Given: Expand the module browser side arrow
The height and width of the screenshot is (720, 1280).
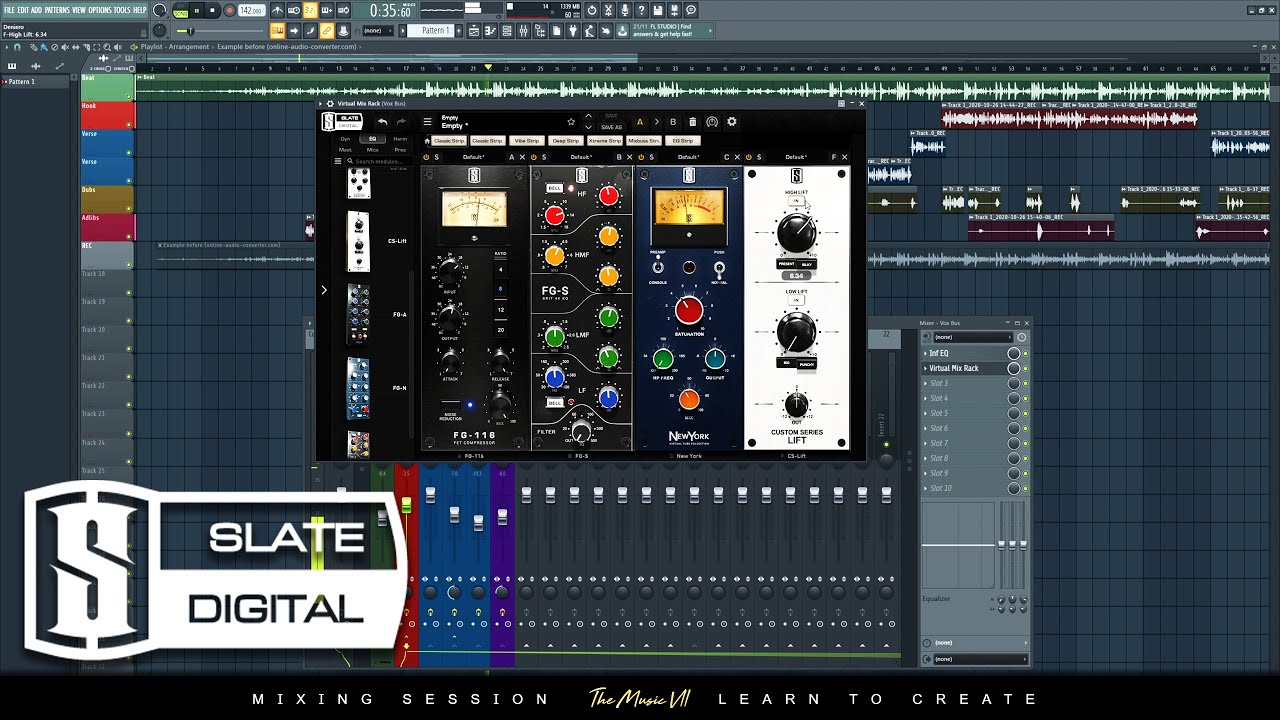Looking at the screenshot, I should (x=324, y=290).
